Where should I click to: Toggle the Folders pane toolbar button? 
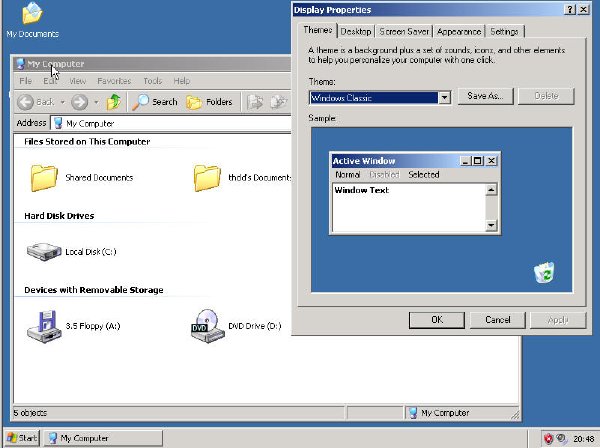[x=209, y=102]
